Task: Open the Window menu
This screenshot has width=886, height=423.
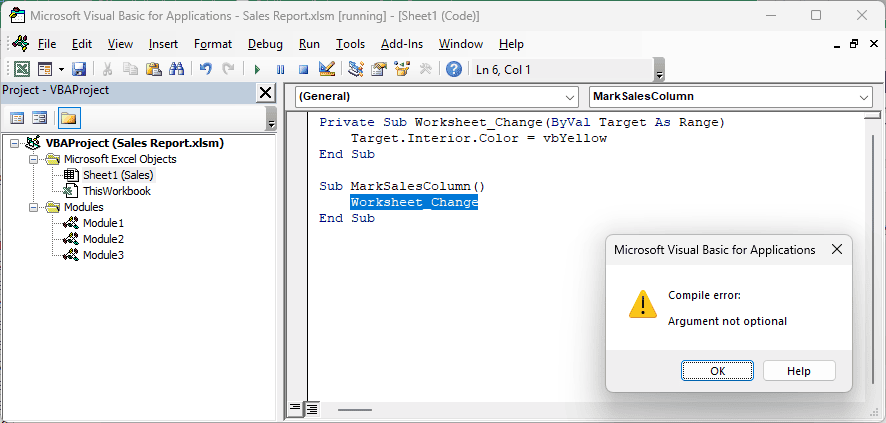Action: (x=461, y=44)
